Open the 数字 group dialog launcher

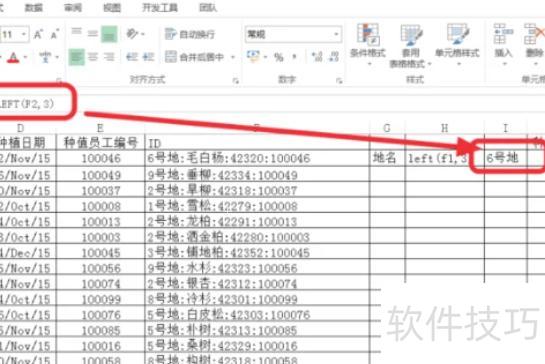coord(339,81)
